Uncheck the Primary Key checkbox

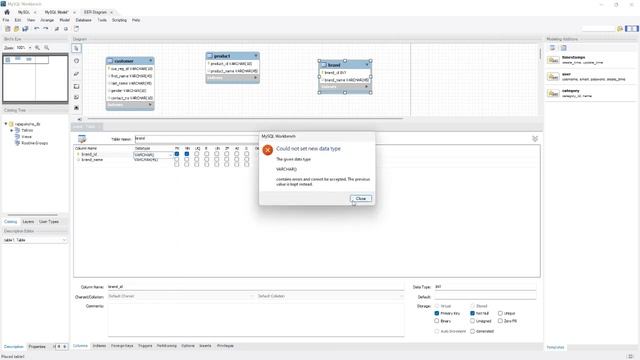(x=437, y=313)
